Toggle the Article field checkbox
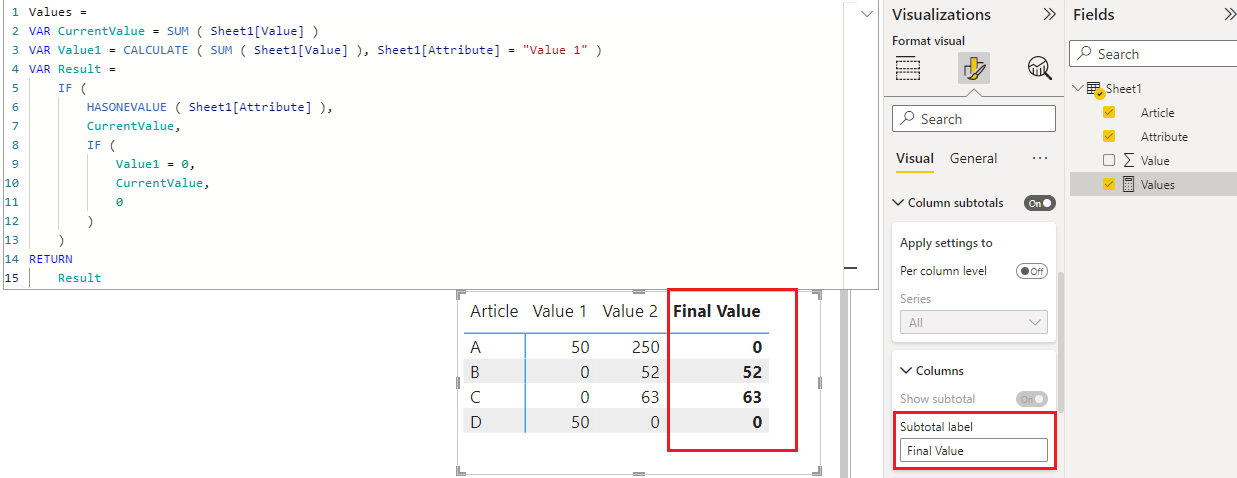The width and height of the screenshot is (1237, 478). [1108, 113]
